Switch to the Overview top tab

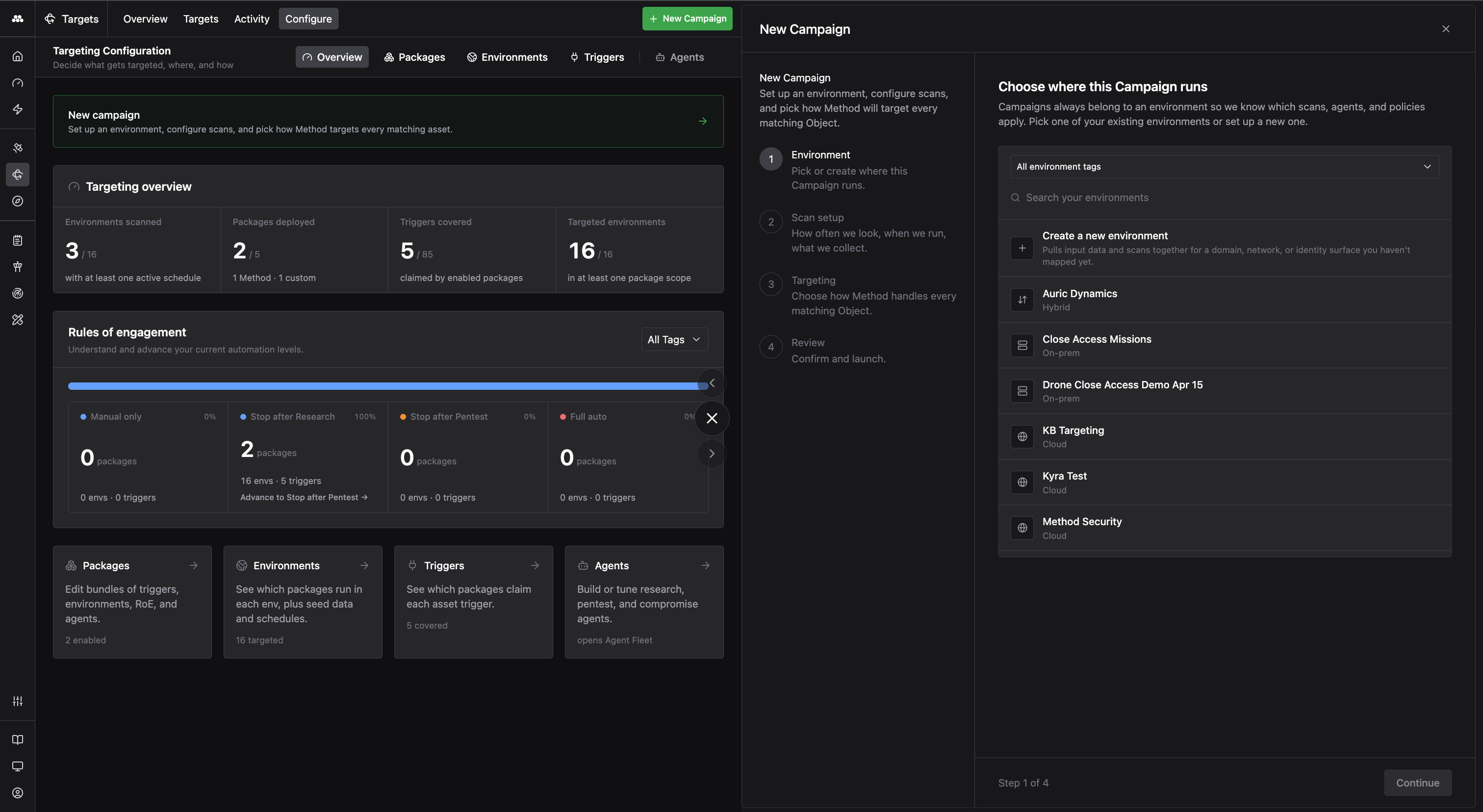point(145,19)
